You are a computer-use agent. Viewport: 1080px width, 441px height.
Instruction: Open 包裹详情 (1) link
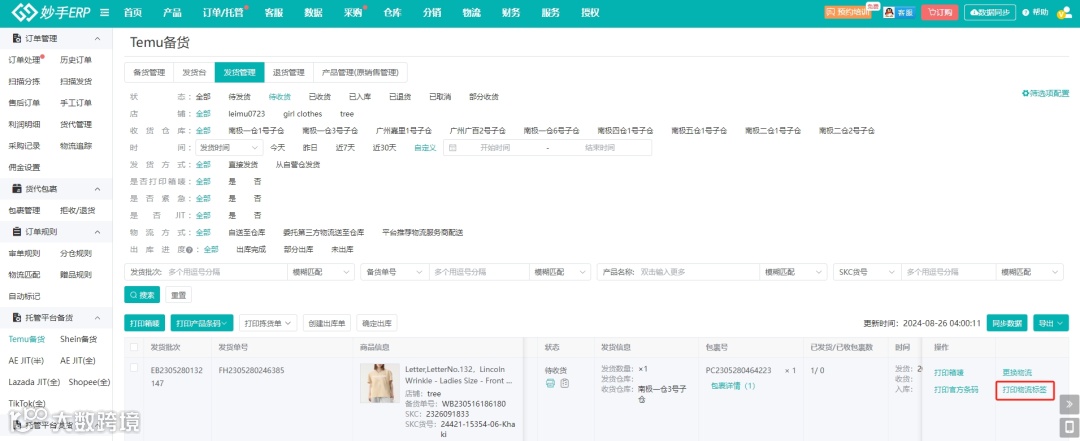[733, 386]
